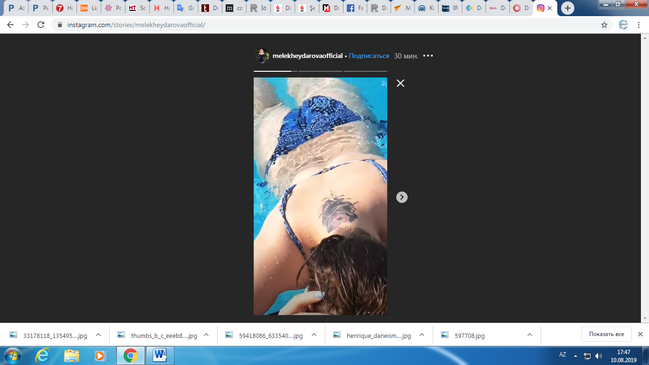This screenshot has width=649, height=365.
Task: Switch to the orange OK tab
Action: 88,8
